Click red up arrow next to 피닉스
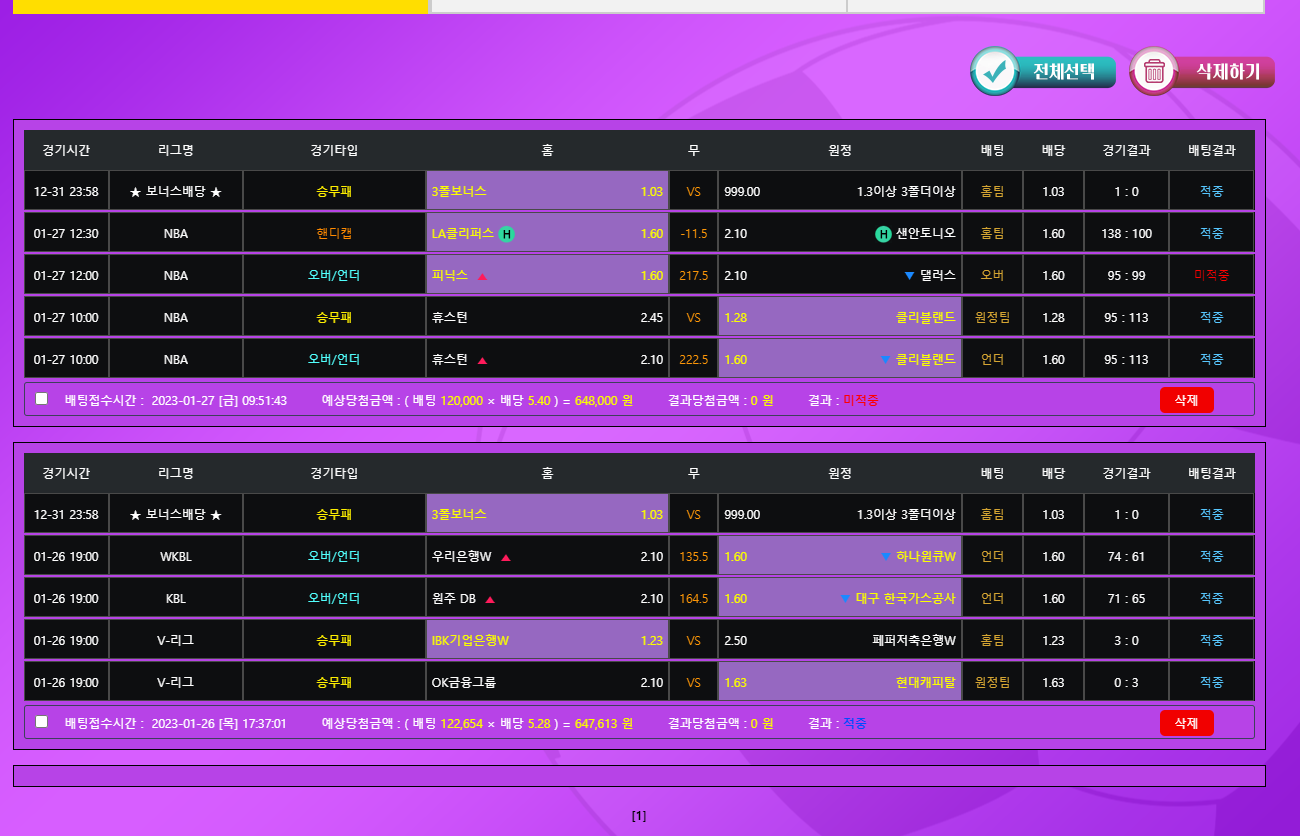Image resolution: width=1300 pixels, height=836 pixels. tap(482, 276)
